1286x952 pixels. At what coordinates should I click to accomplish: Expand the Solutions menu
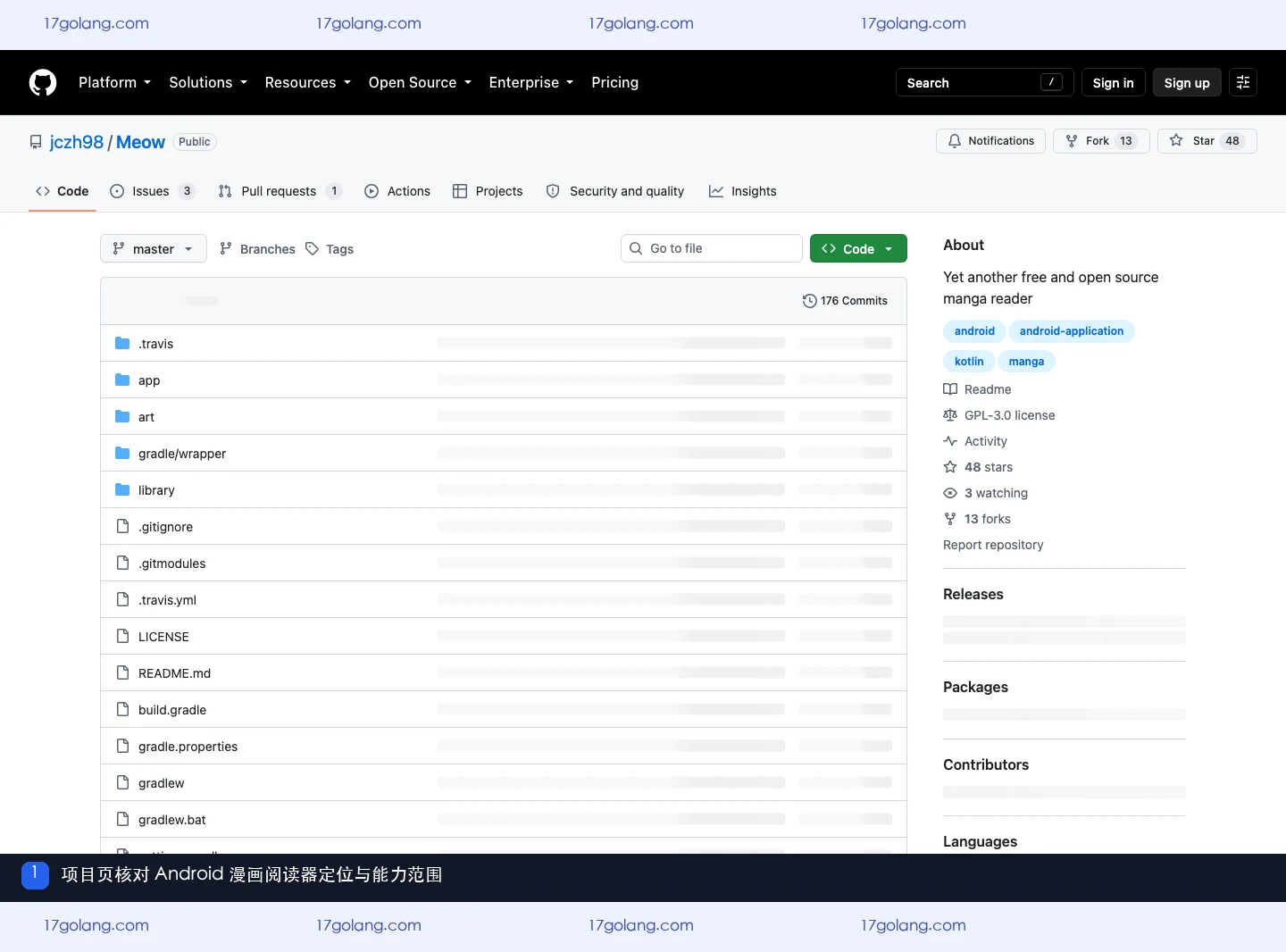tap(208, 82)
